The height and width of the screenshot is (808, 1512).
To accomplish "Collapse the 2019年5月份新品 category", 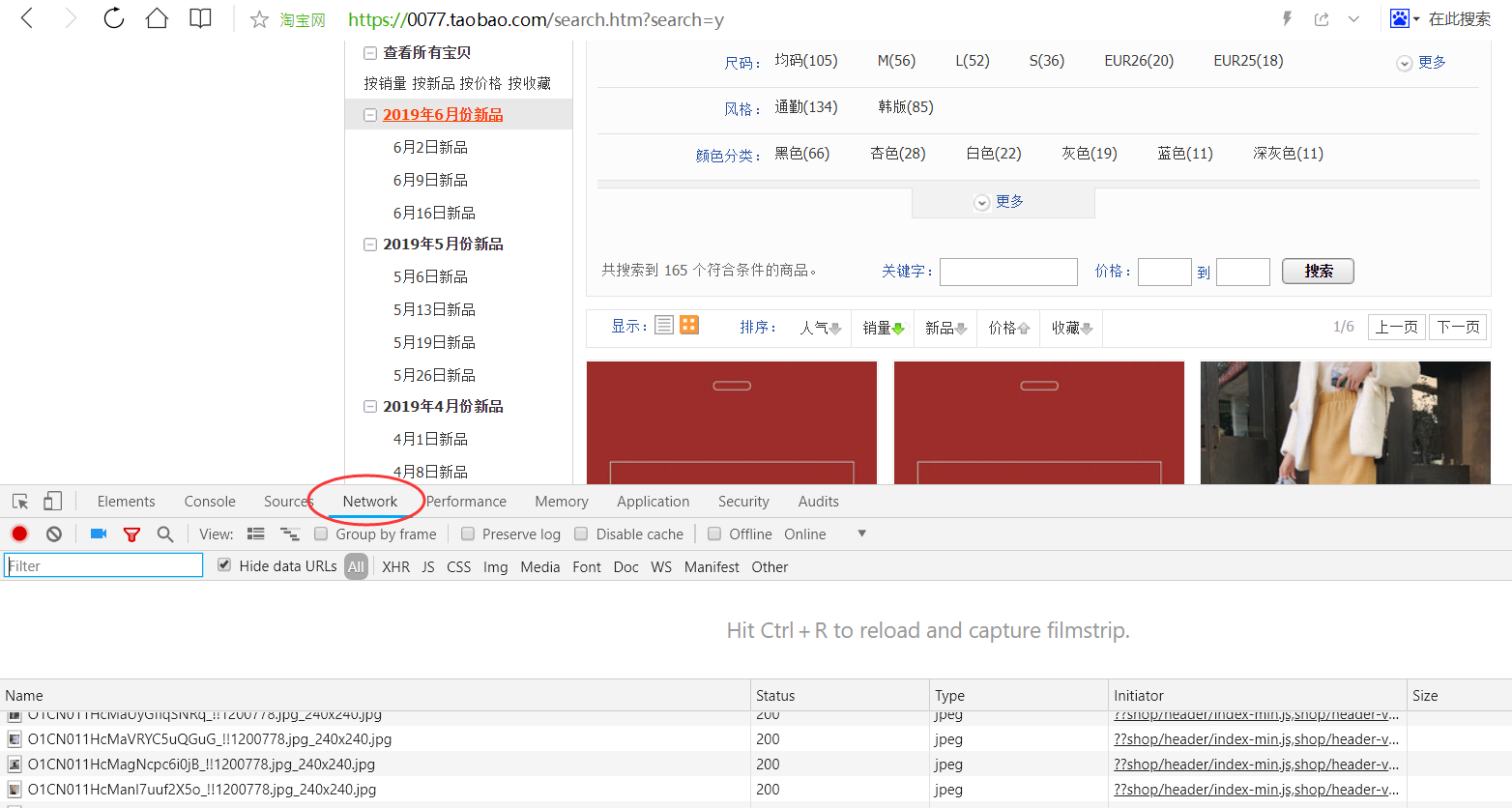I will click(x=370, y=245).
